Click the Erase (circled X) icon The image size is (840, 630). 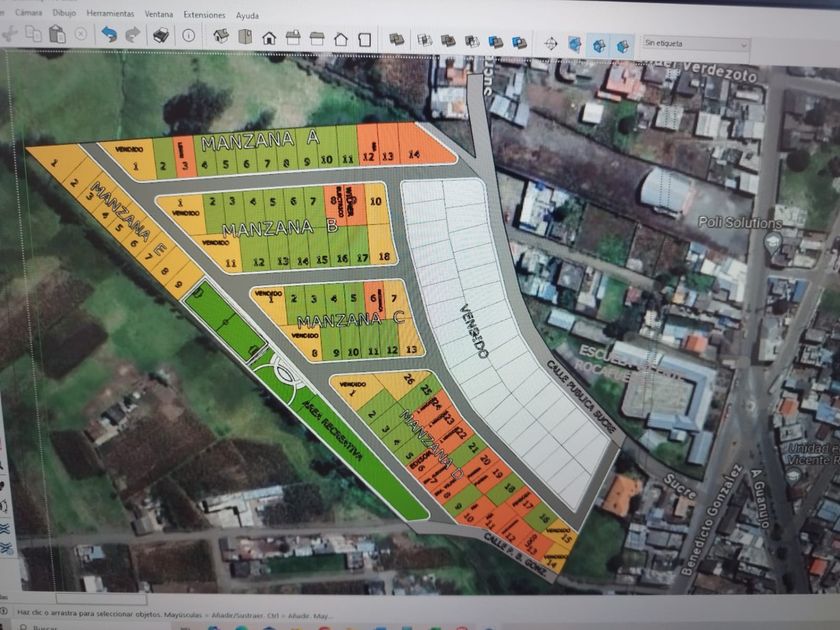tap(80, 34)
